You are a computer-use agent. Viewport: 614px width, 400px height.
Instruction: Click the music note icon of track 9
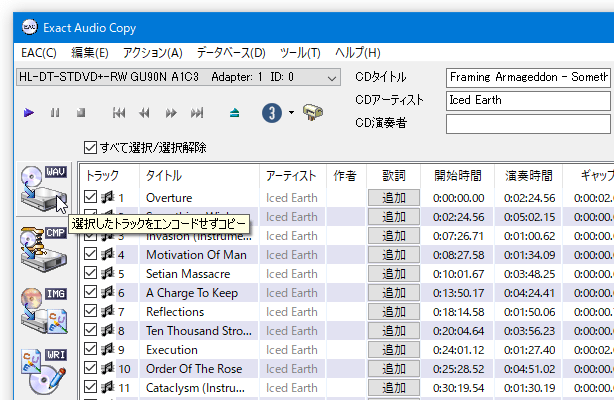click(x=107, y=349)
